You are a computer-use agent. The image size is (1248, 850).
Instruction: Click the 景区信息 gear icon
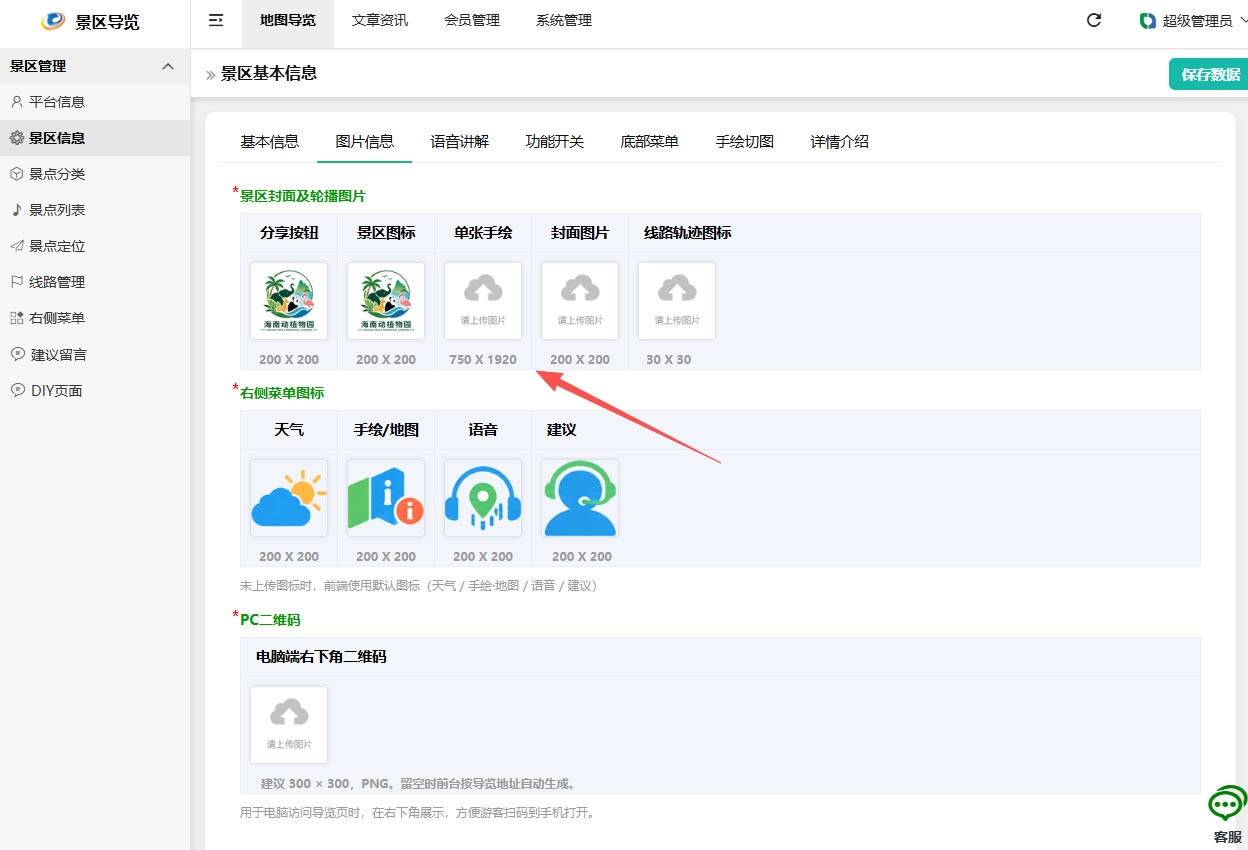pos(17,138)
